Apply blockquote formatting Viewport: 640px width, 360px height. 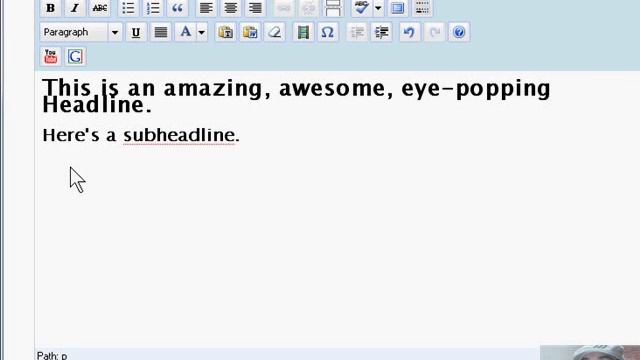[178, 8]
